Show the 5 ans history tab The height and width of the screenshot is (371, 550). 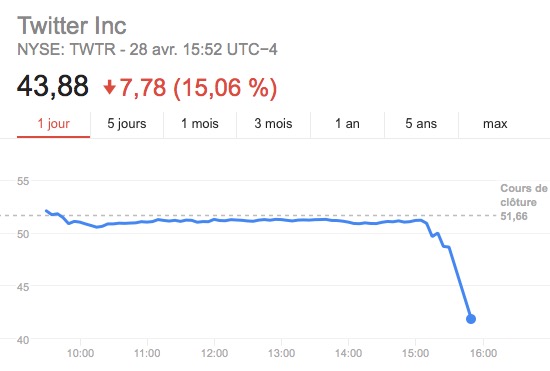tap(421, 124)
